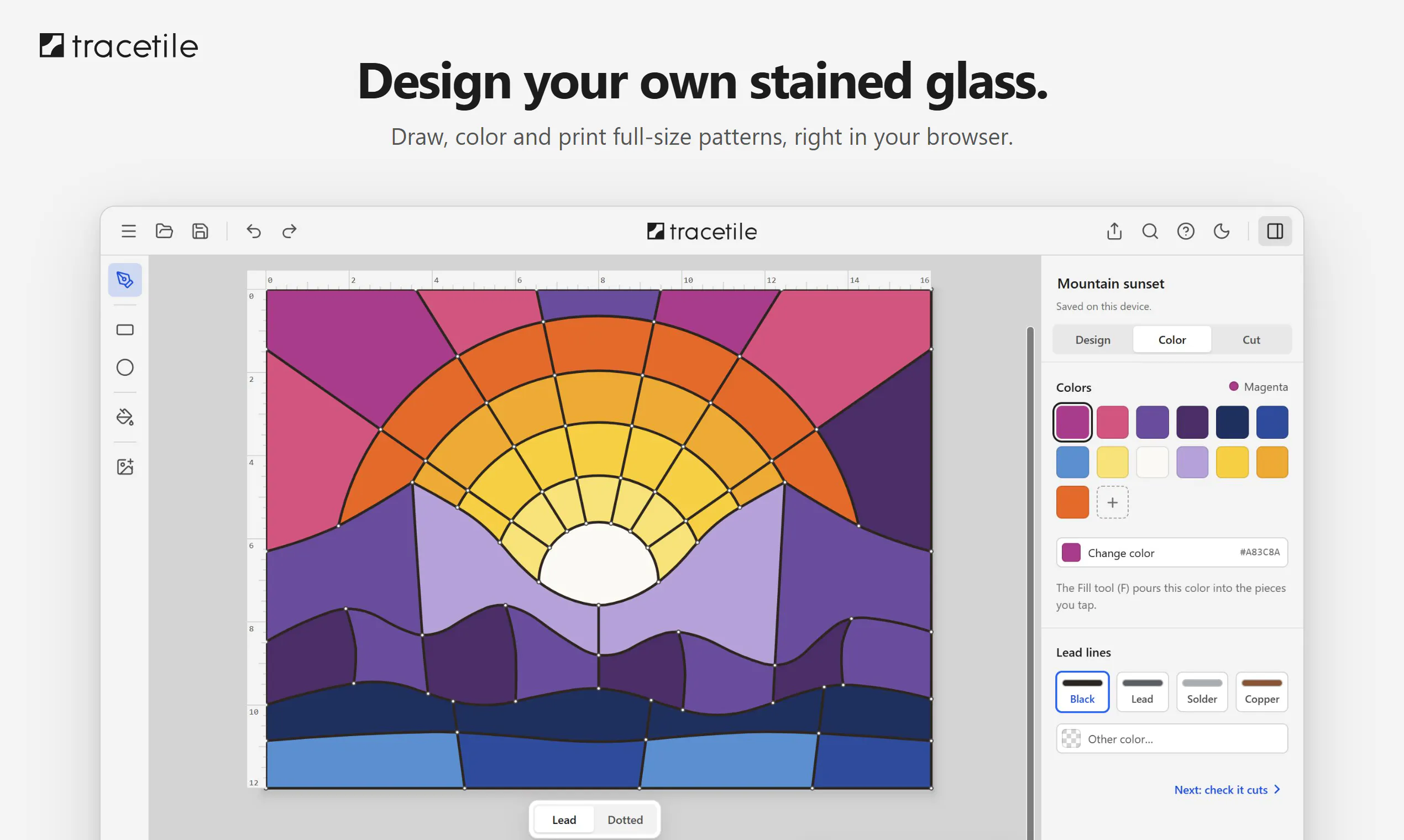Switch to the Cut tab
Image resolution: width=1404 pixels, height=840 pixels.
(1251, 340)
